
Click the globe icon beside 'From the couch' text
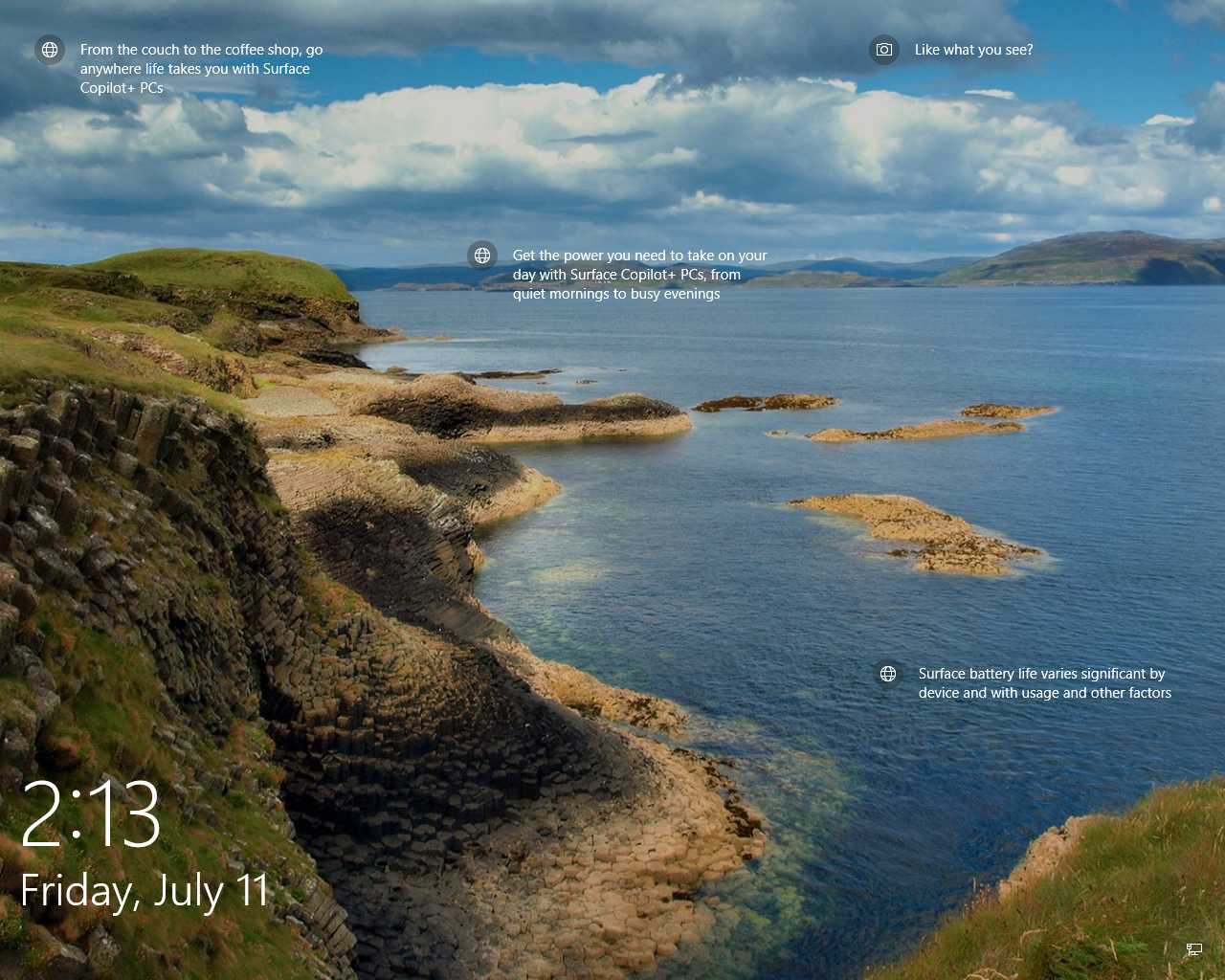click(50, 50)
